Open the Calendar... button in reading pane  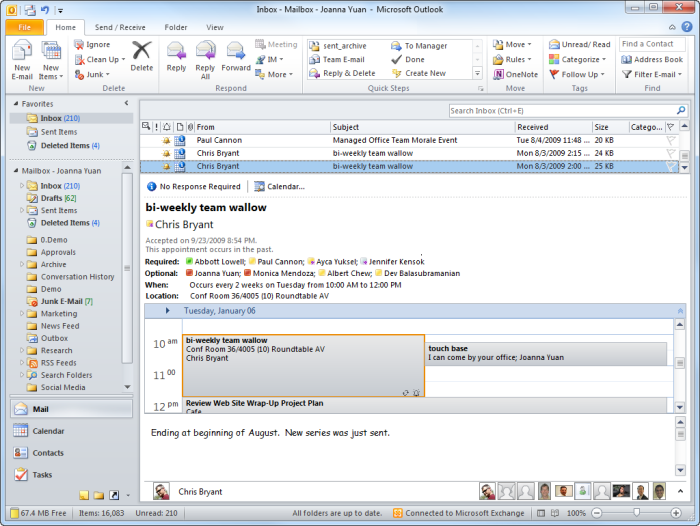[279, 187]
